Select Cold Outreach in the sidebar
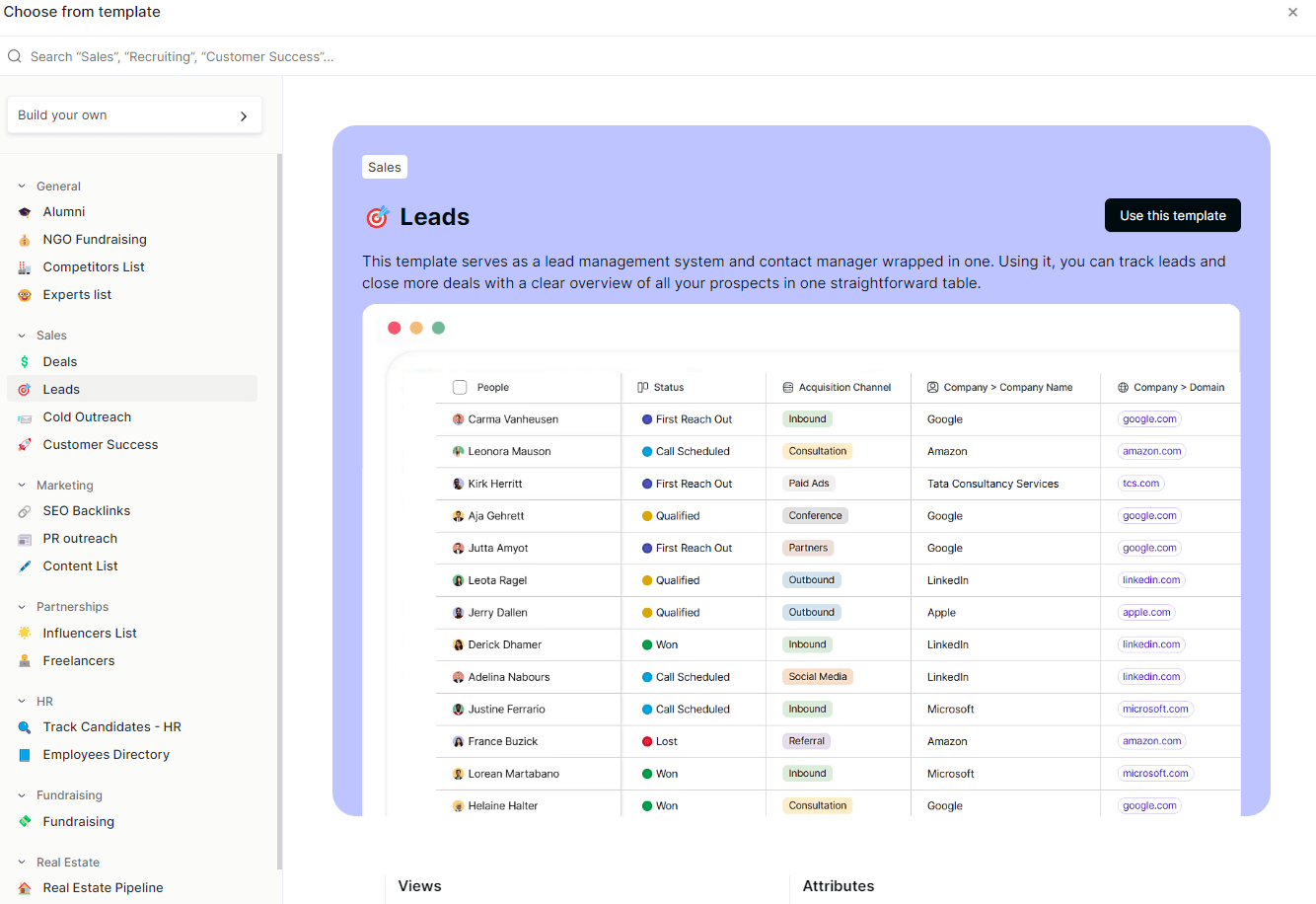Screen dimensions: 1316x904 tap(87, 416)
